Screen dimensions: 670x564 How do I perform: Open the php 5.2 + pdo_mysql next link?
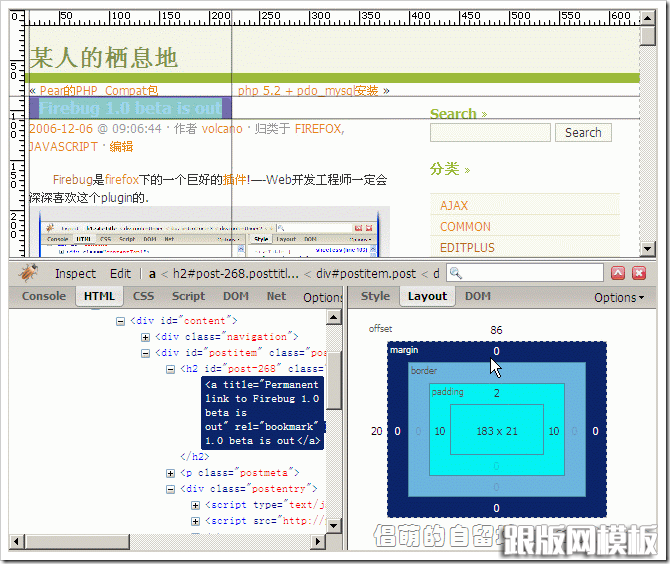(308, 91)
